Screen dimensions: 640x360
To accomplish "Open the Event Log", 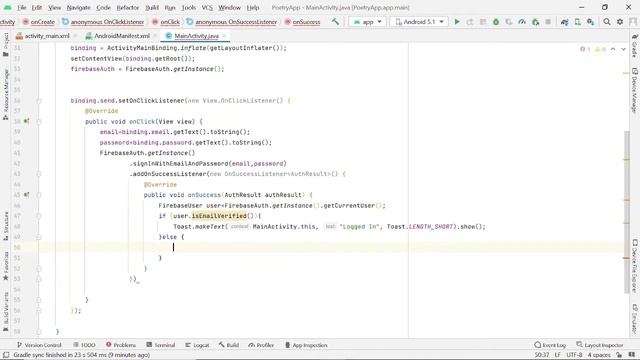I will click(x=550, y=345).
